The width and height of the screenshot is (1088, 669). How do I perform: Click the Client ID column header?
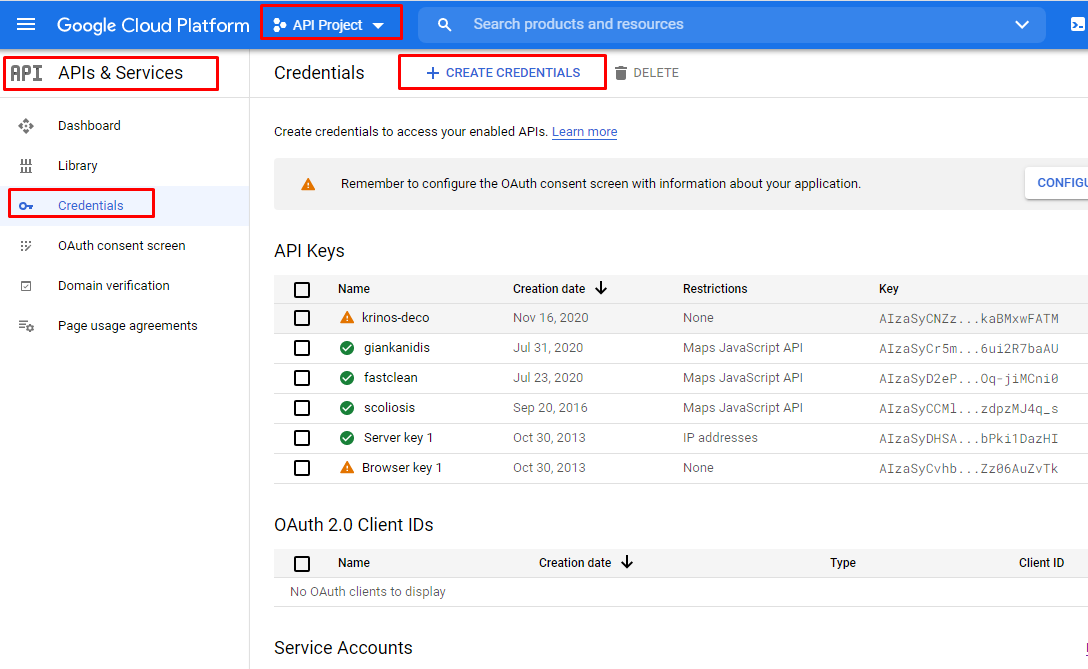(x=1041, y=563)
